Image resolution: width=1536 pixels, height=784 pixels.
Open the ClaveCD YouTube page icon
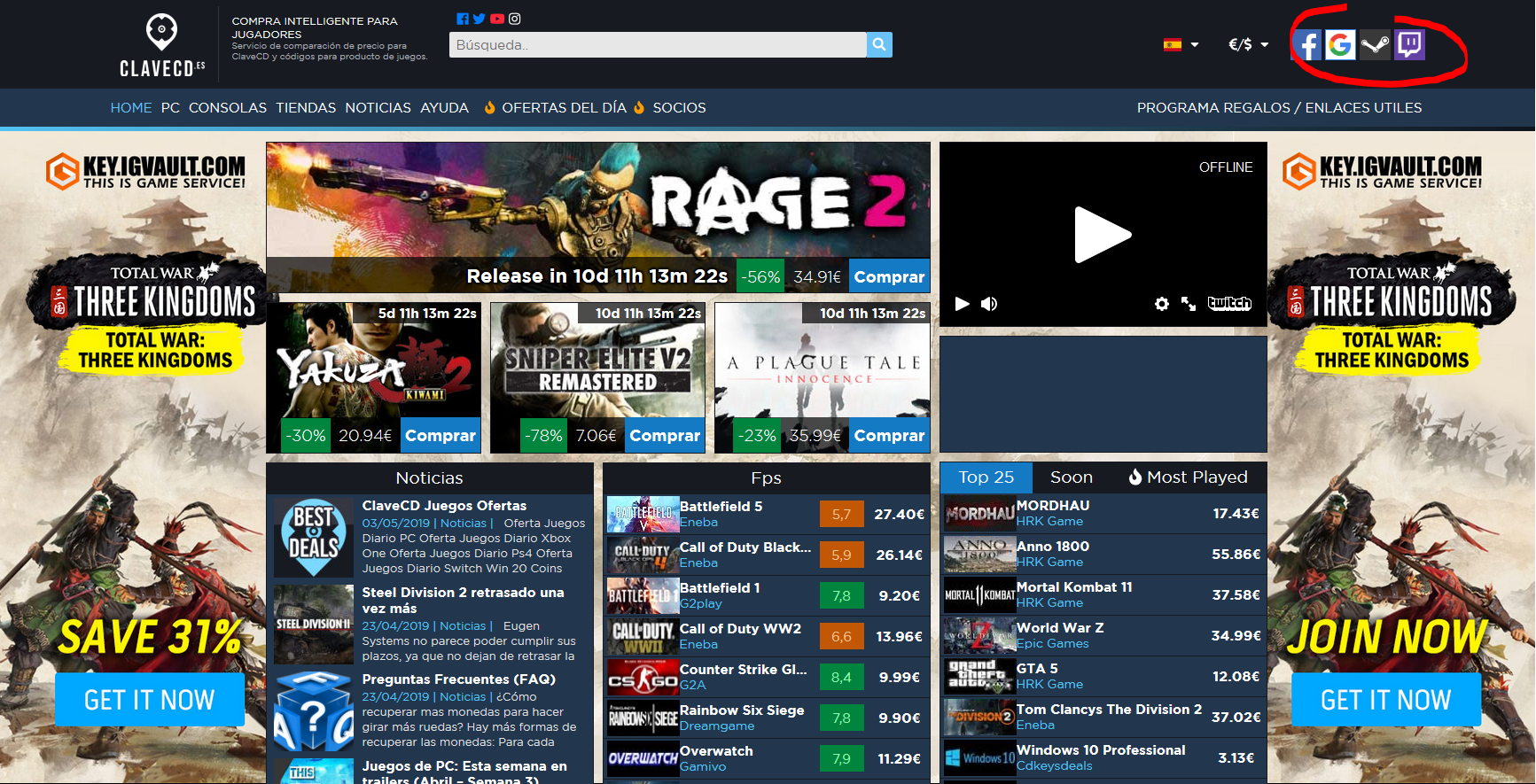pyautogui.click(x=497, y=19)
